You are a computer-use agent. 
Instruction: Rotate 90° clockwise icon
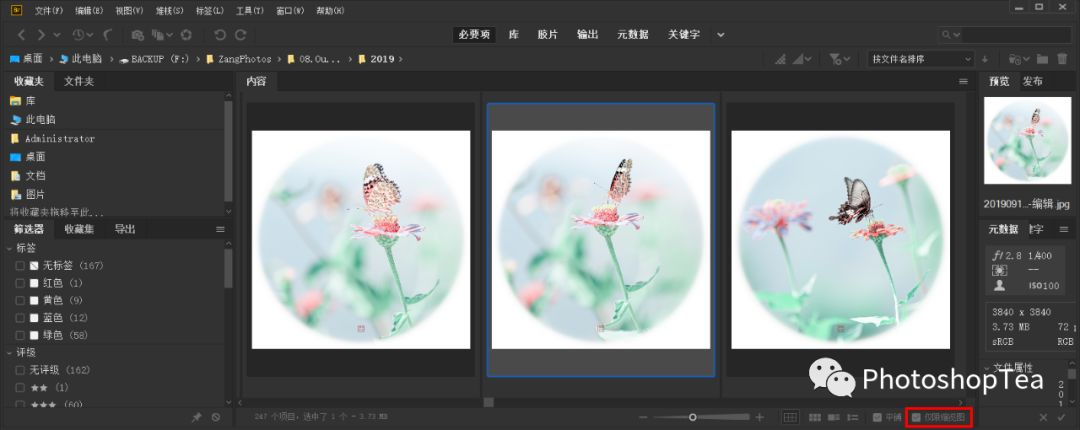[240, 34]
